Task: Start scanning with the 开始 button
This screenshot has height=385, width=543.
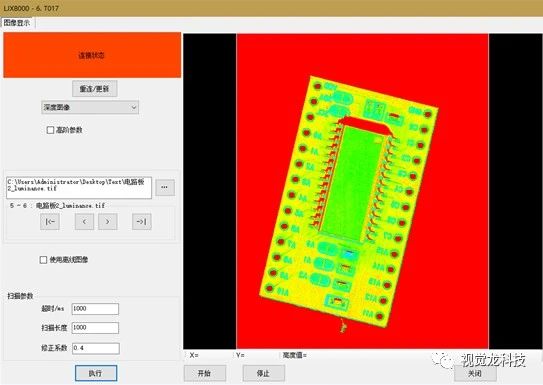Action: coord(205,373)
